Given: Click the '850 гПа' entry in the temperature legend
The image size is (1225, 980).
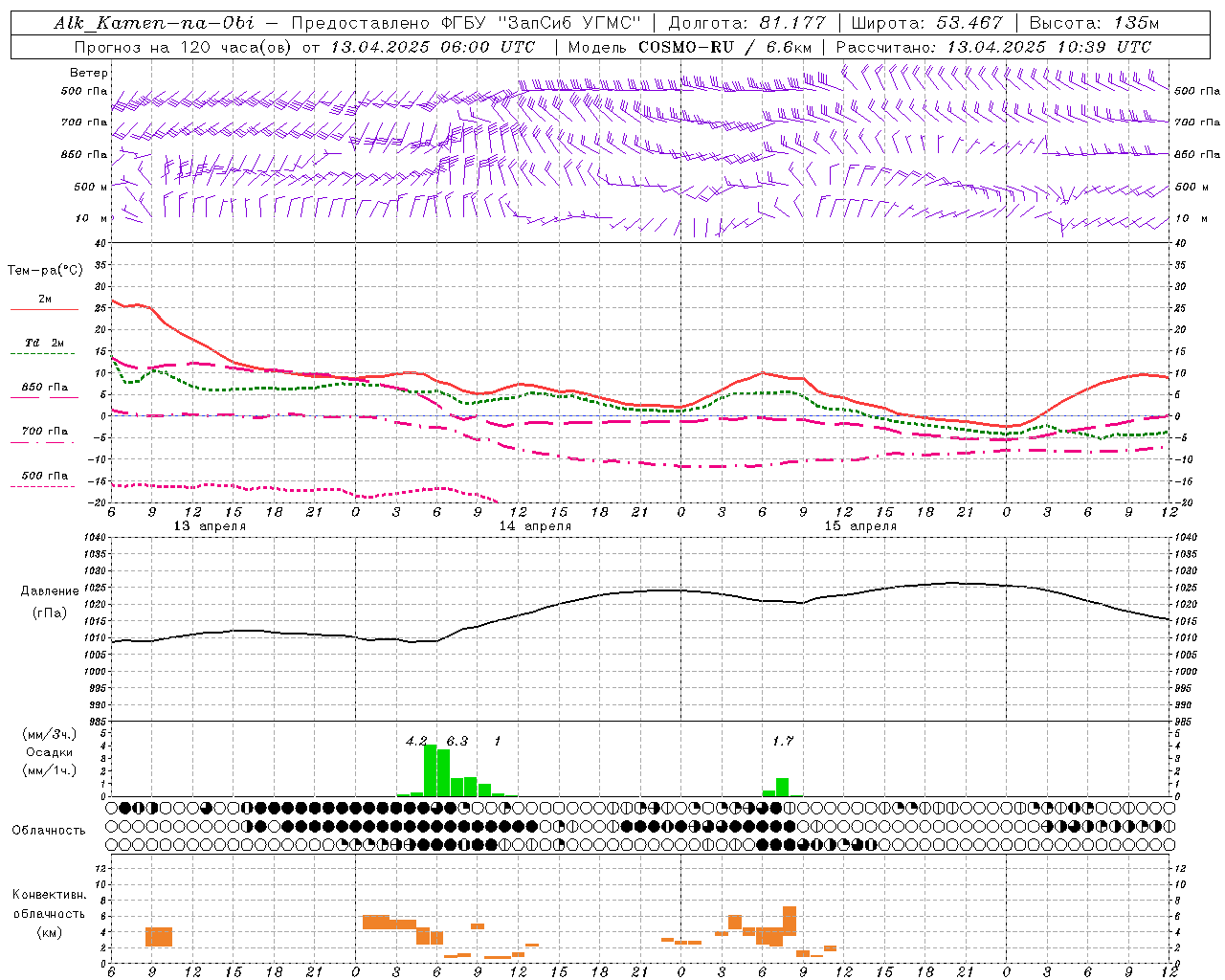Looking at the screenshot, I should coord(45,388).
